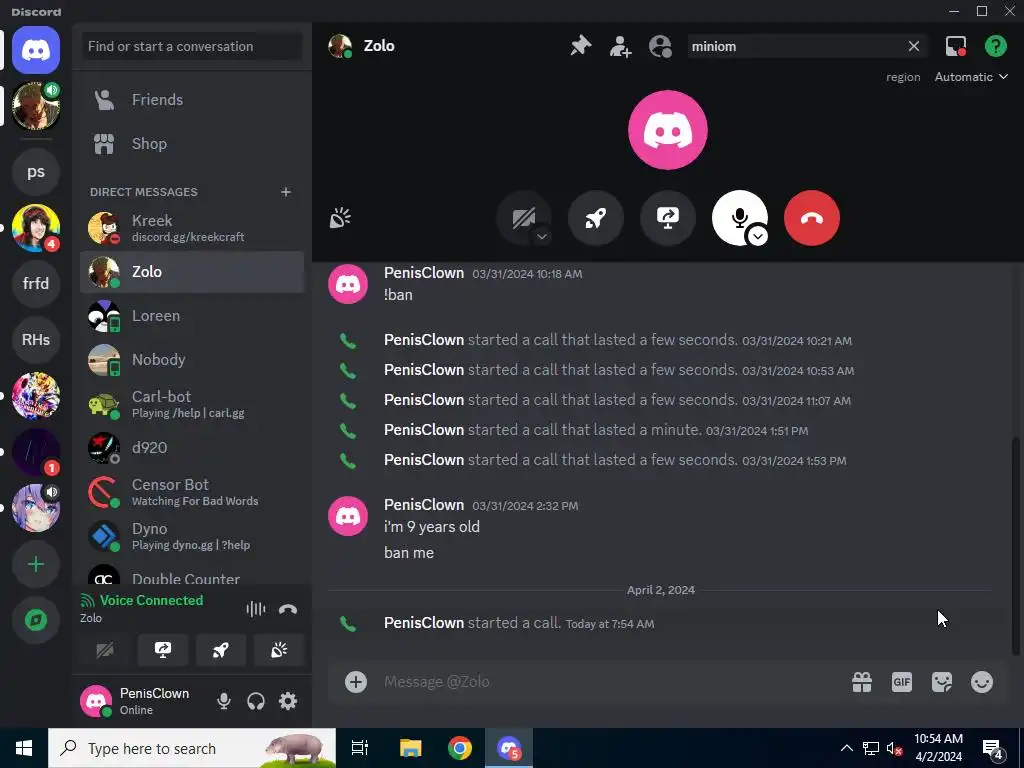
Task: Open Explore Discoverable Servers compass icon
Action: point(36,620)
